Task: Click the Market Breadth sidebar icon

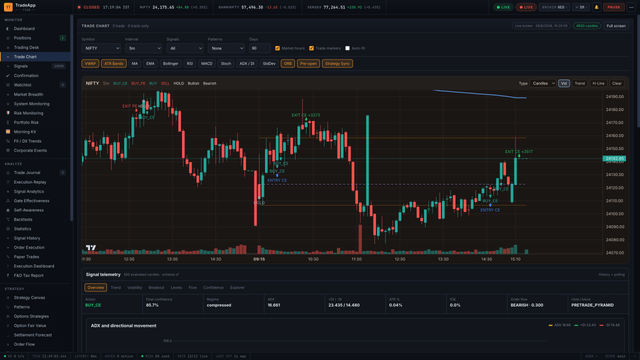Action: pos(8,94)
